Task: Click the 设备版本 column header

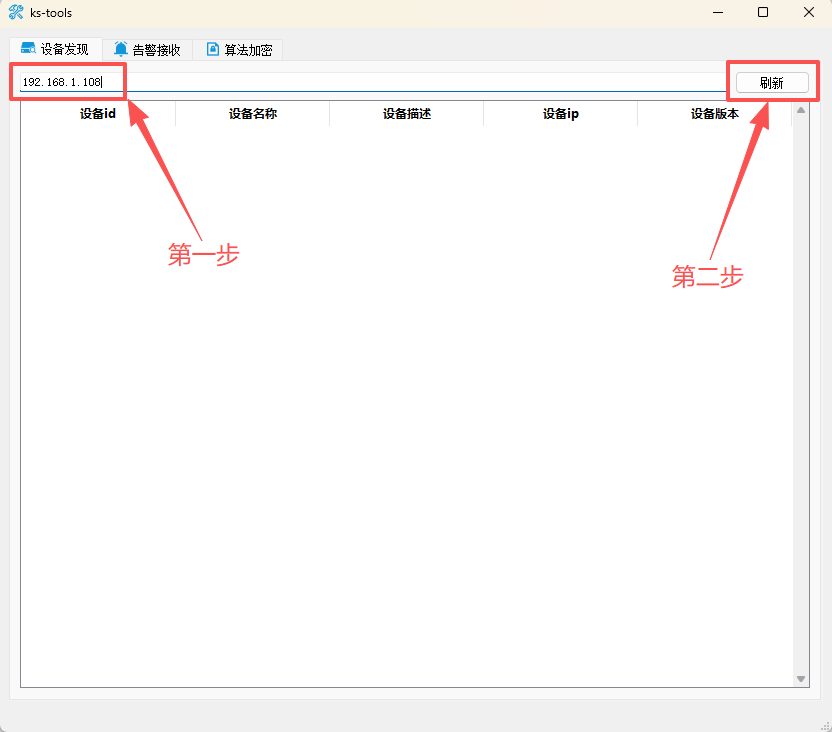Action: tap(714, 113)
